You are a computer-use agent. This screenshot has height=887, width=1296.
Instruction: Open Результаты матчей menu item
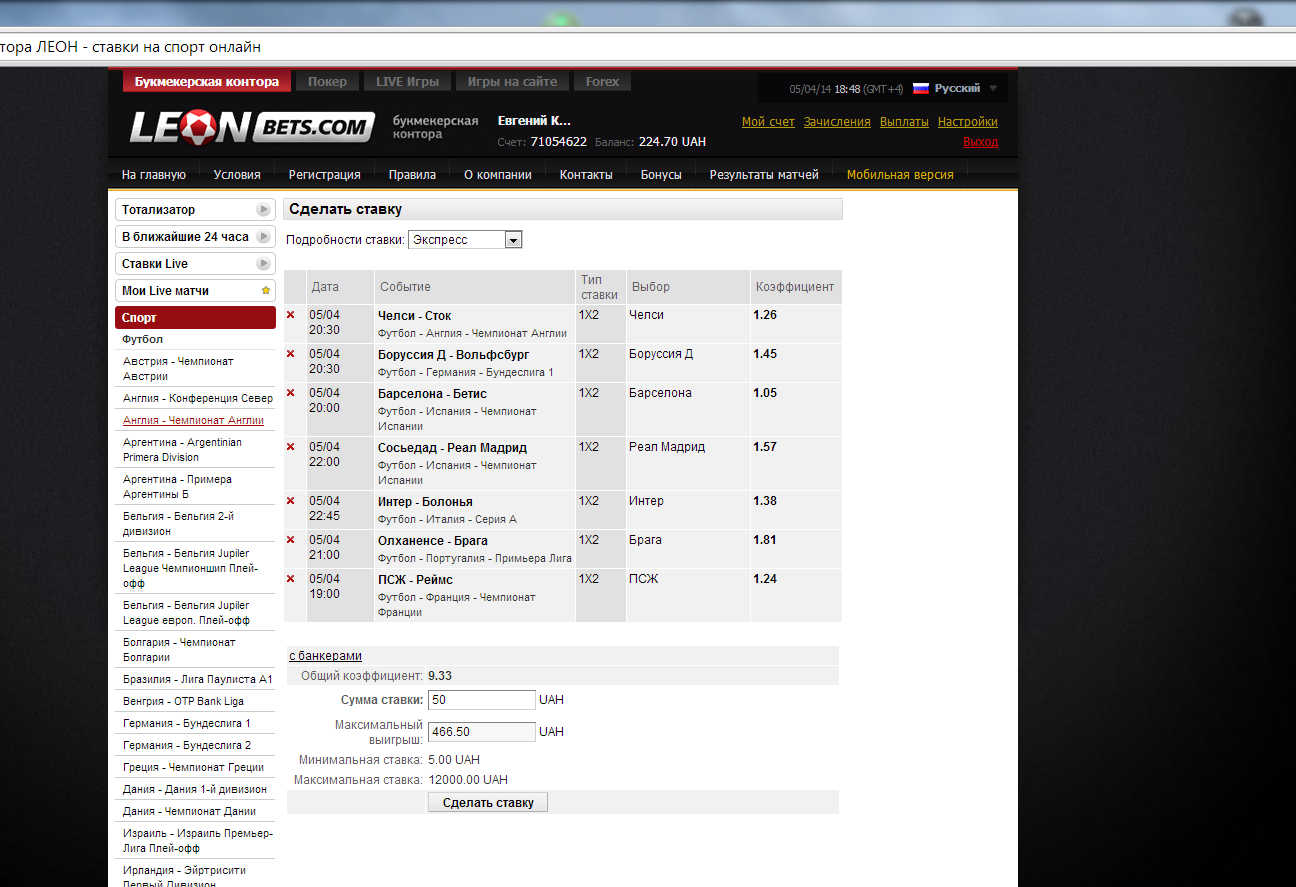pos(764,175)
